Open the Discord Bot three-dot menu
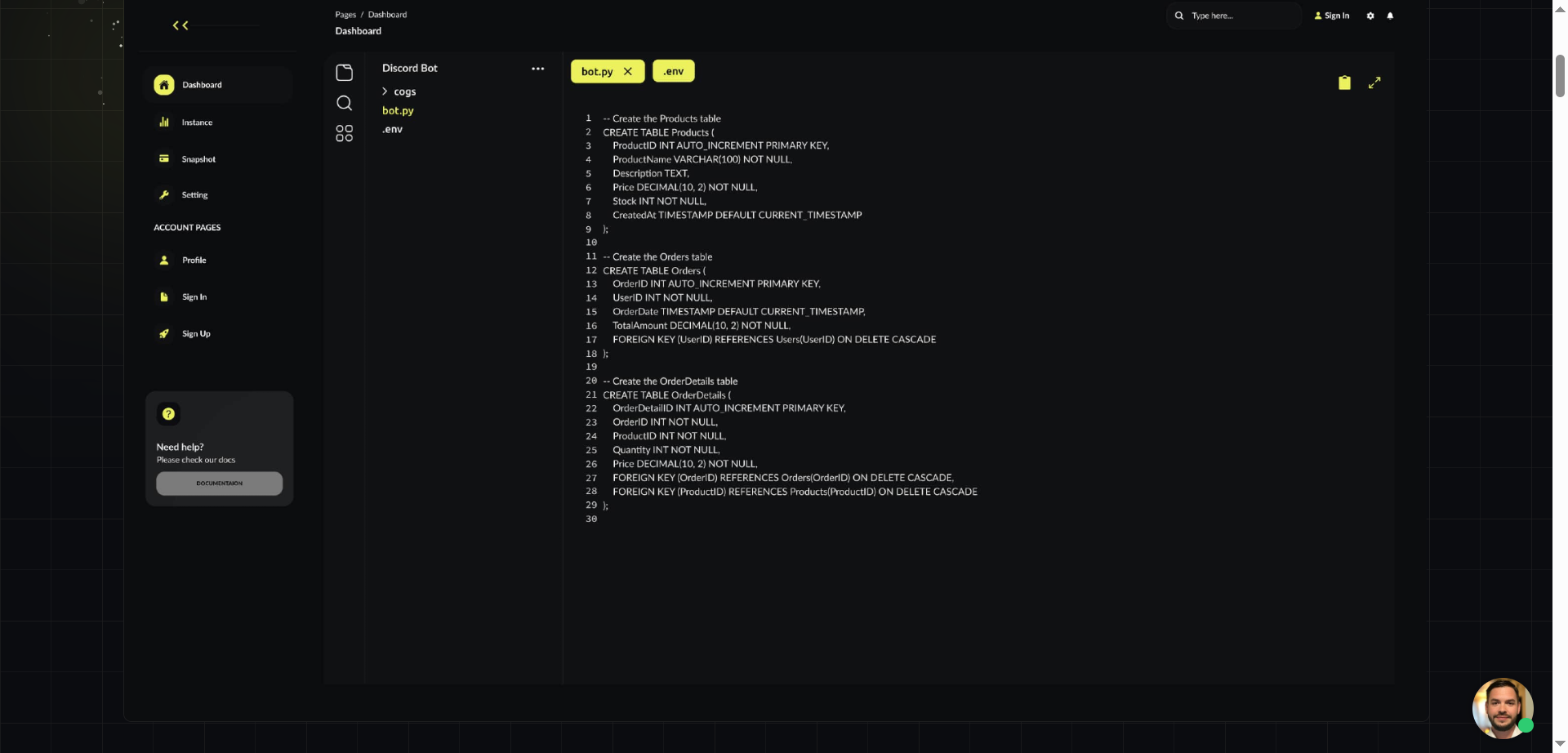Screen dimensions: 1568x753 pyautogui.click(x=537, y=69)
